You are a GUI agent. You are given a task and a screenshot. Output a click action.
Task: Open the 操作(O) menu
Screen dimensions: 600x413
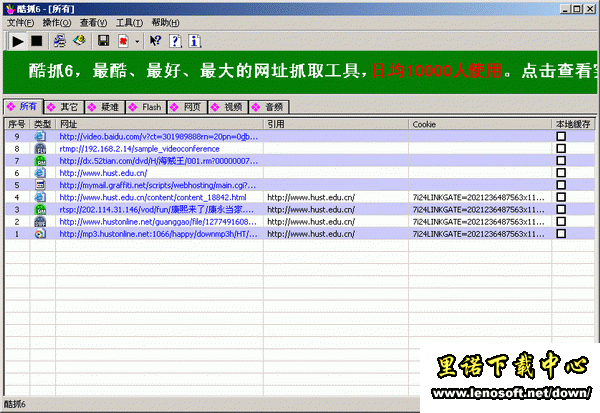click(57, 23)
